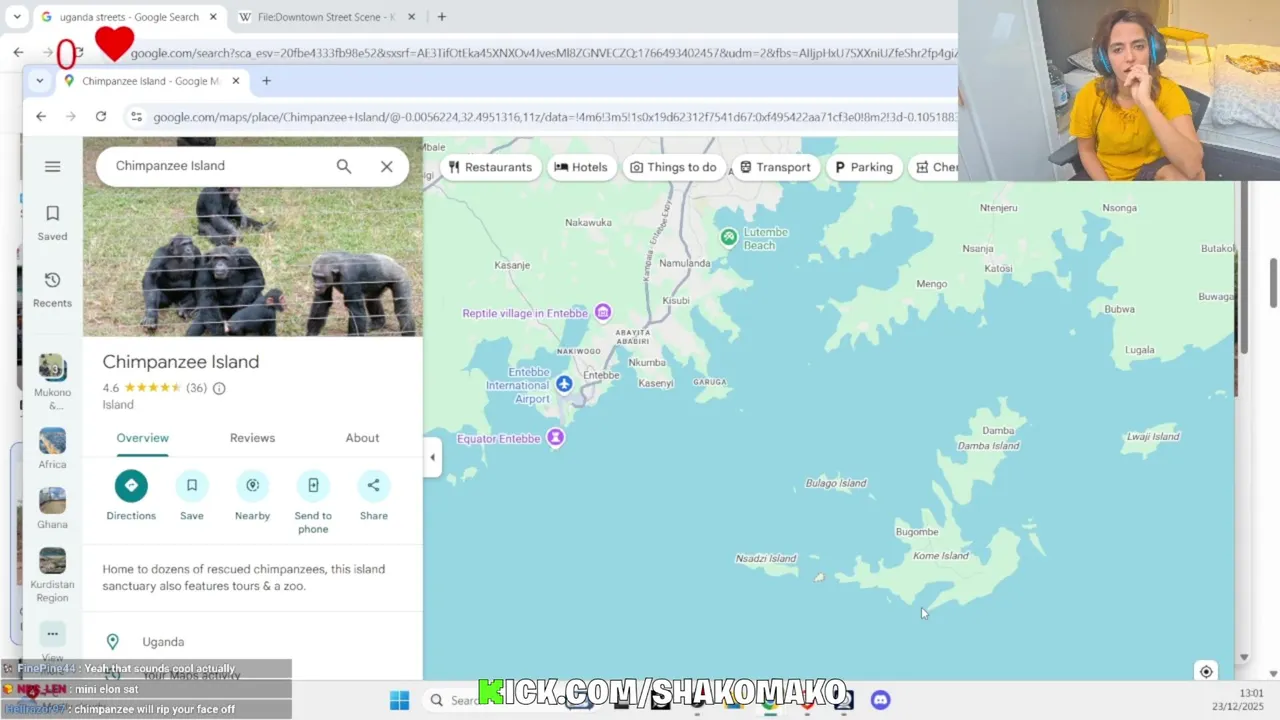Click the Kome Island map label

pyautogui.click(x=940, y=556)
